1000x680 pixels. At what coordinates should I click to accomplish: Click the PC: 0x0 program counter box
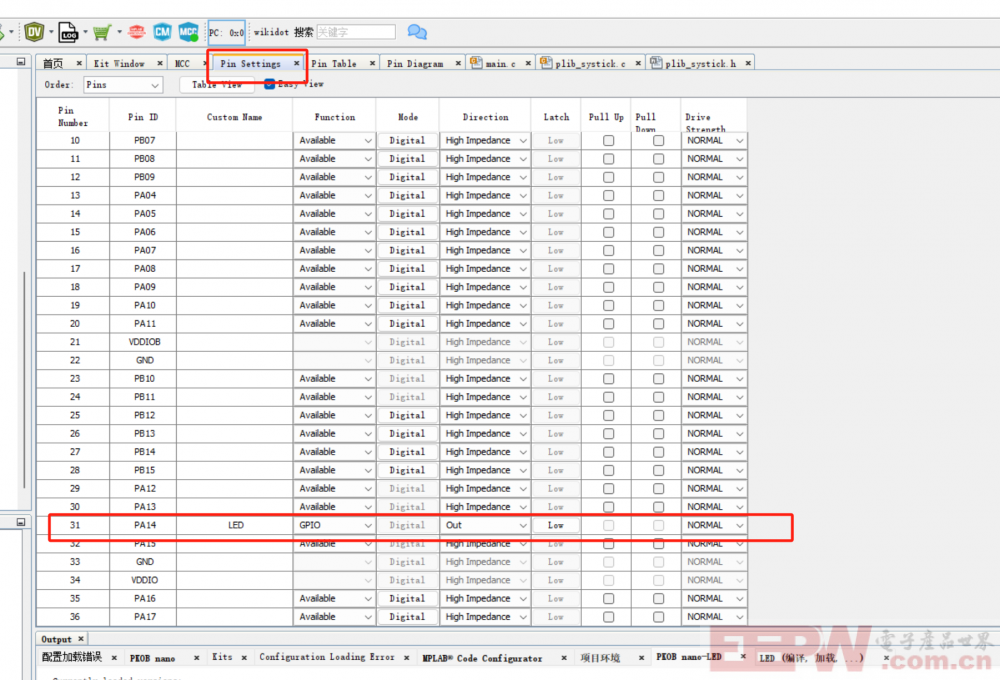coord(226,33)
